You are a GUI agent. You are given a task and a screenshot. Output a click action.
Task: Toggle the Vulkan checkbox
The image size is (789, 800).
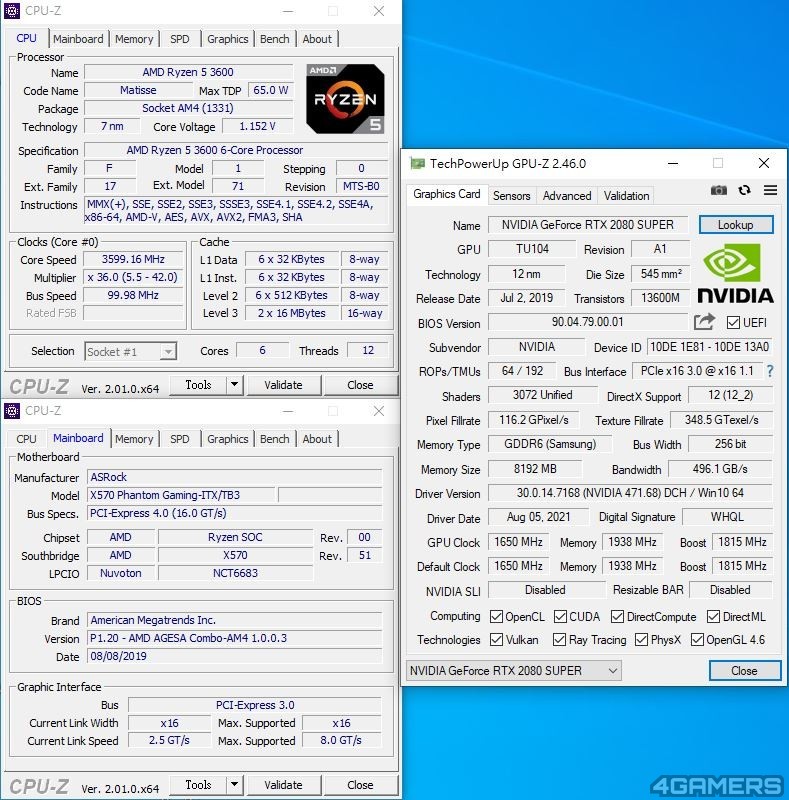(x=496, y=639)
